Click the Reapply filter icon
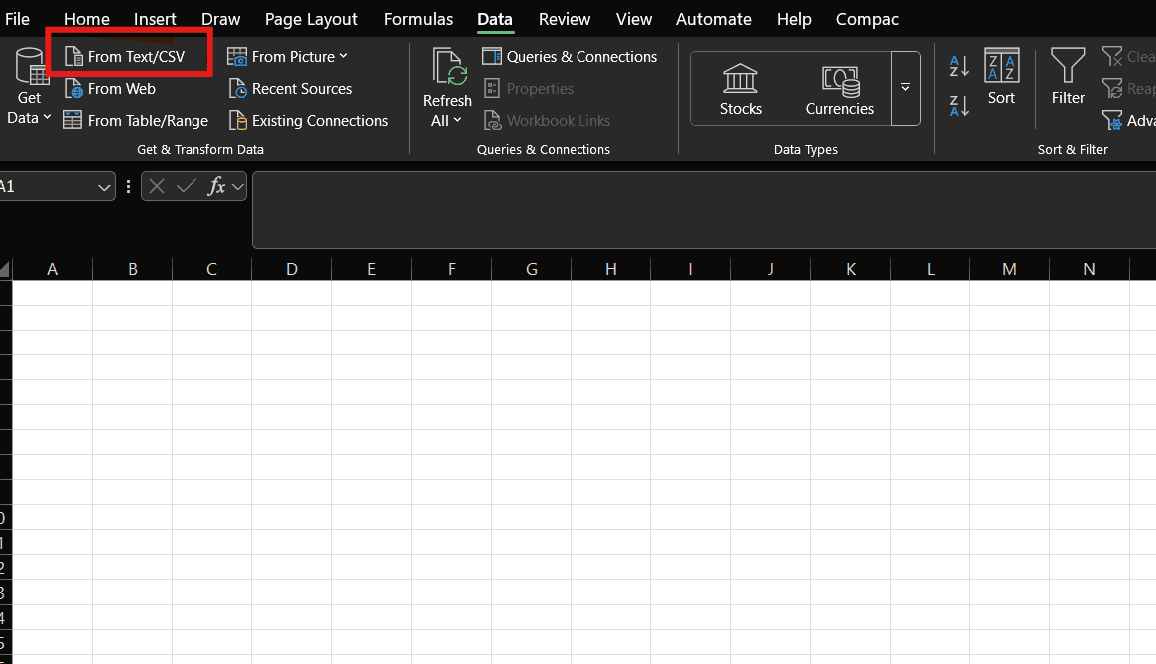This screenshot has width=1156, height=664. [1112, 88]
